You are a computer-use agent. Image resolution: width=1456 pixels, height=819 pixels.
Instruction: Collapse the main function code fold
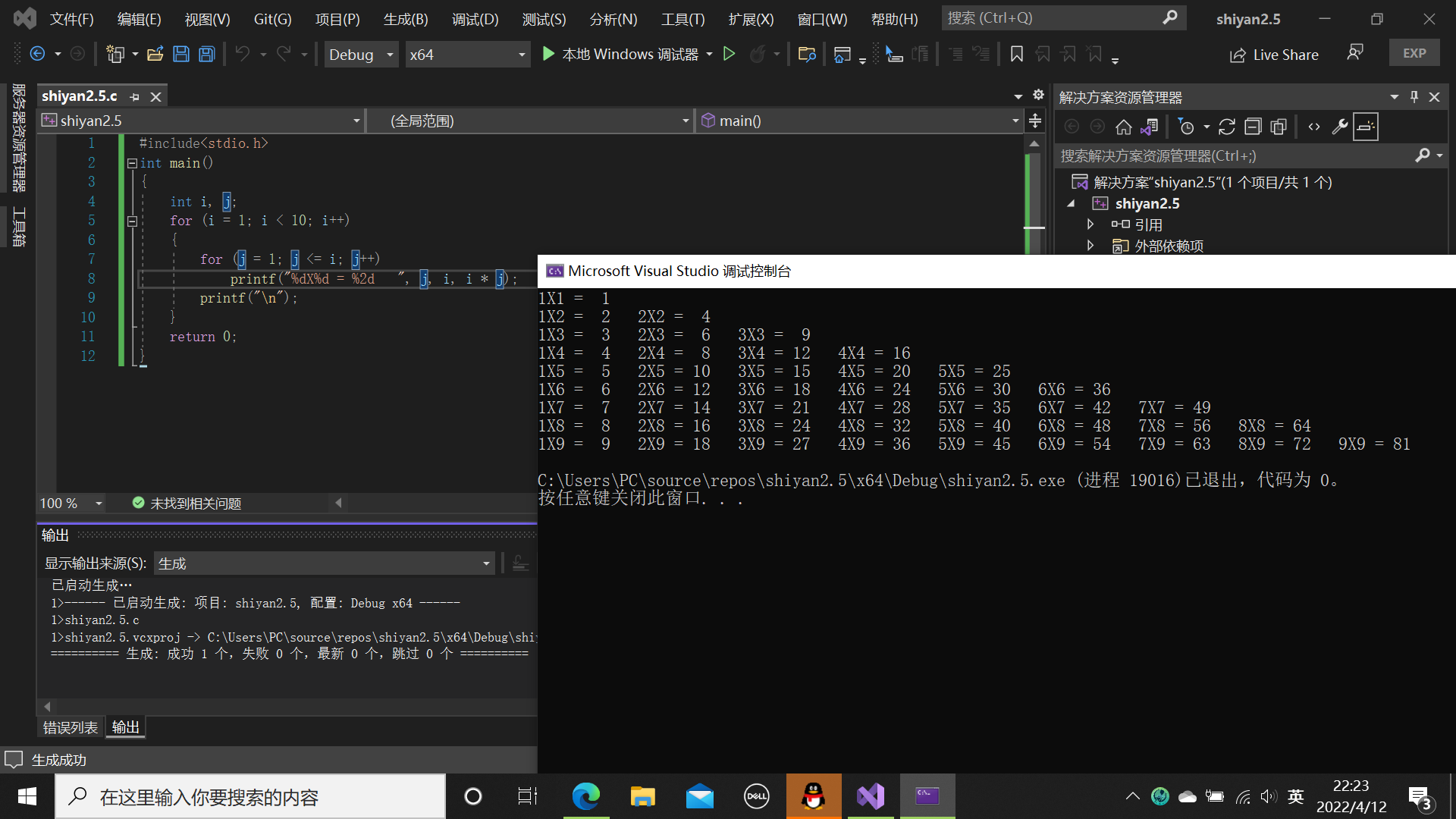point(132,163)
